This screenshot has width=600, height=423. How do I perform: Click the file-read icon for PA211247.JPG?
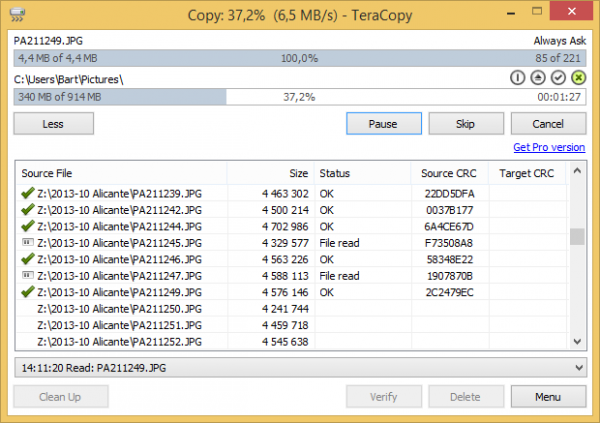pyautogui.click(x=28, y=275)
